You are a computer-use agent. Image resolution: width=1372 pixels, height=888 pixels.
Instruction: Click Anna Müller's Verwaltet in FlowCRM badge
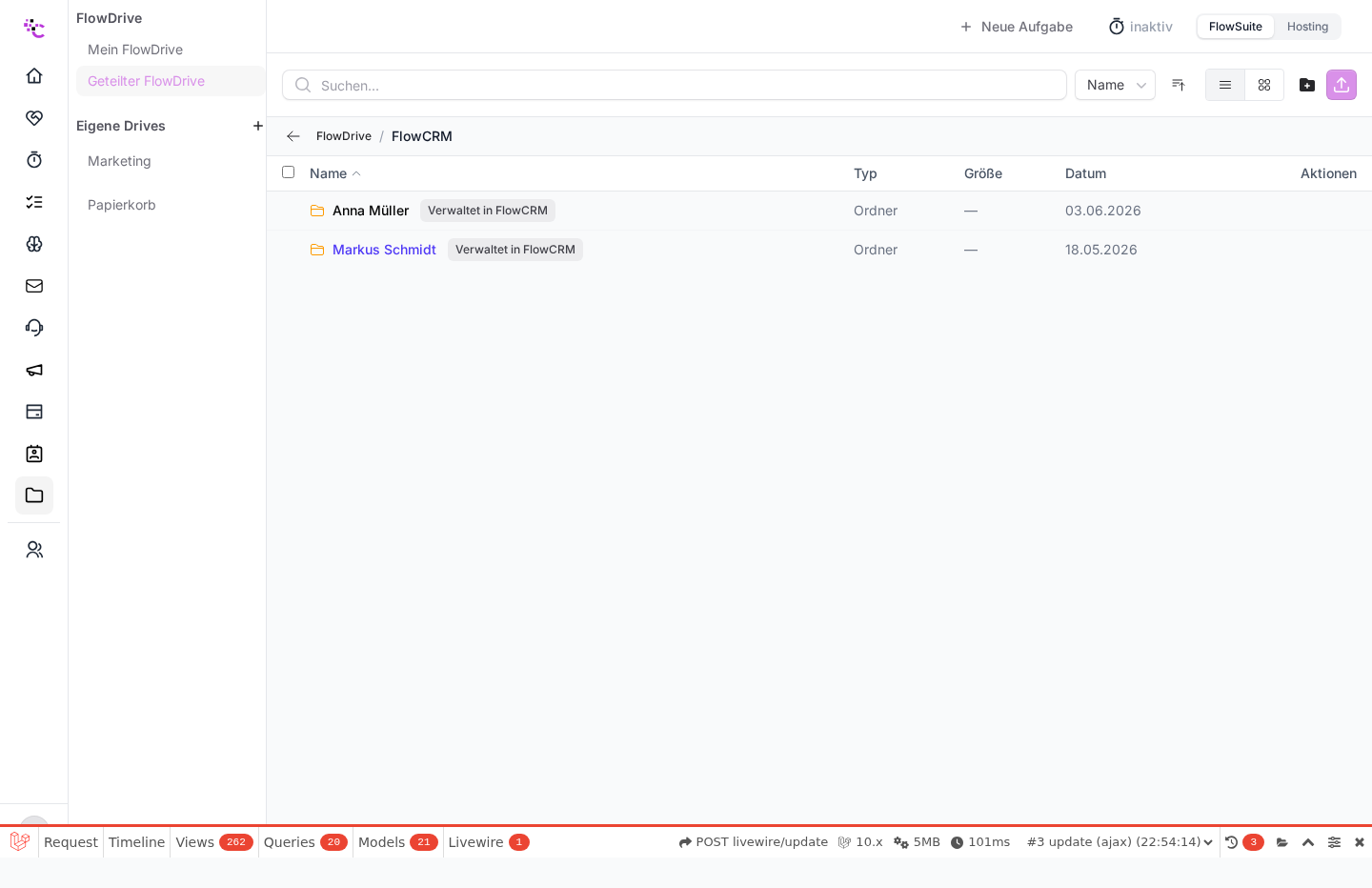point(488,211)
